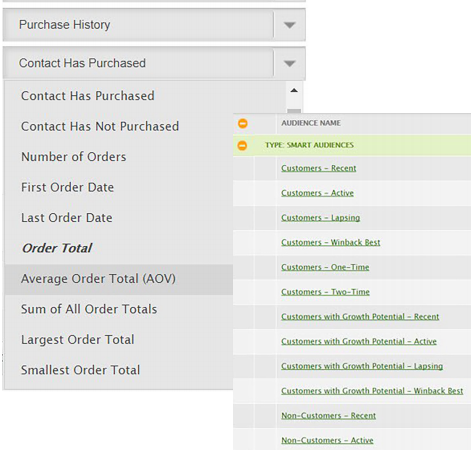This screenshot has height=450, width=471.
Task: Select Contact Has Not Purchased option
Action: (100, 126)
